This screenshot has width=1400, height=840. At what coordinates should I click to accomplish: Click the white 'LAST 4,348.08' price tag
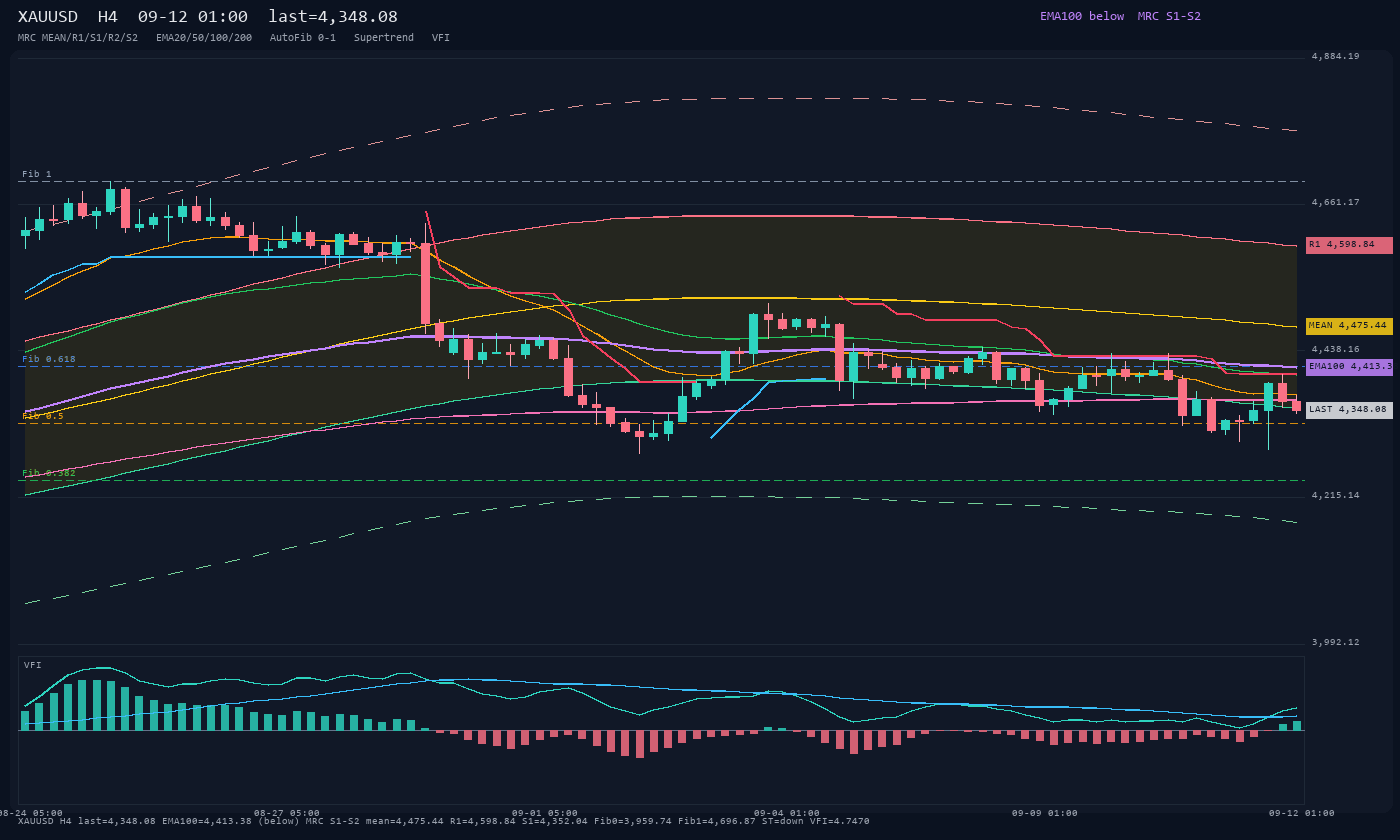[x=1349, y=410]
